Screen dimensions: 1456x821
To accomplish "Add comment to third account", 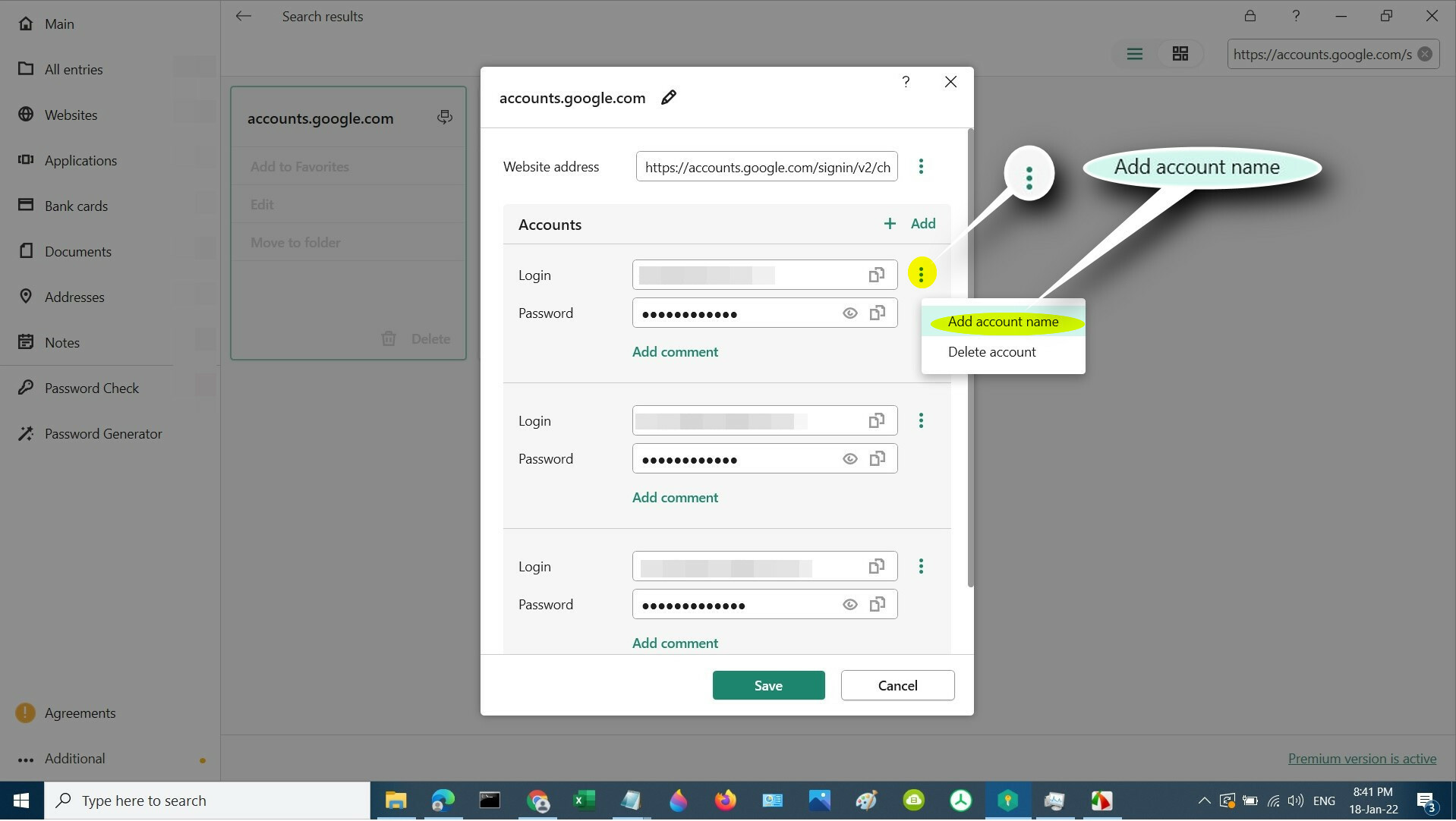I will [675, 643].
